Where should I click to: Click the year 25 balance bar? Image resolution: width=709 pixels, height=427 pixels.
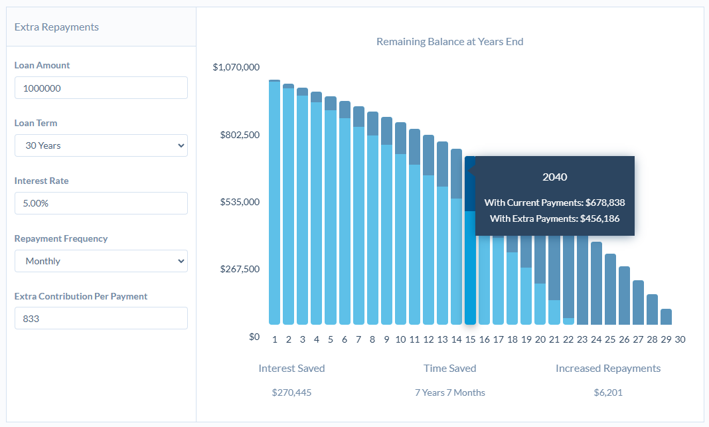pyautogui.click(x=610, y=290)
